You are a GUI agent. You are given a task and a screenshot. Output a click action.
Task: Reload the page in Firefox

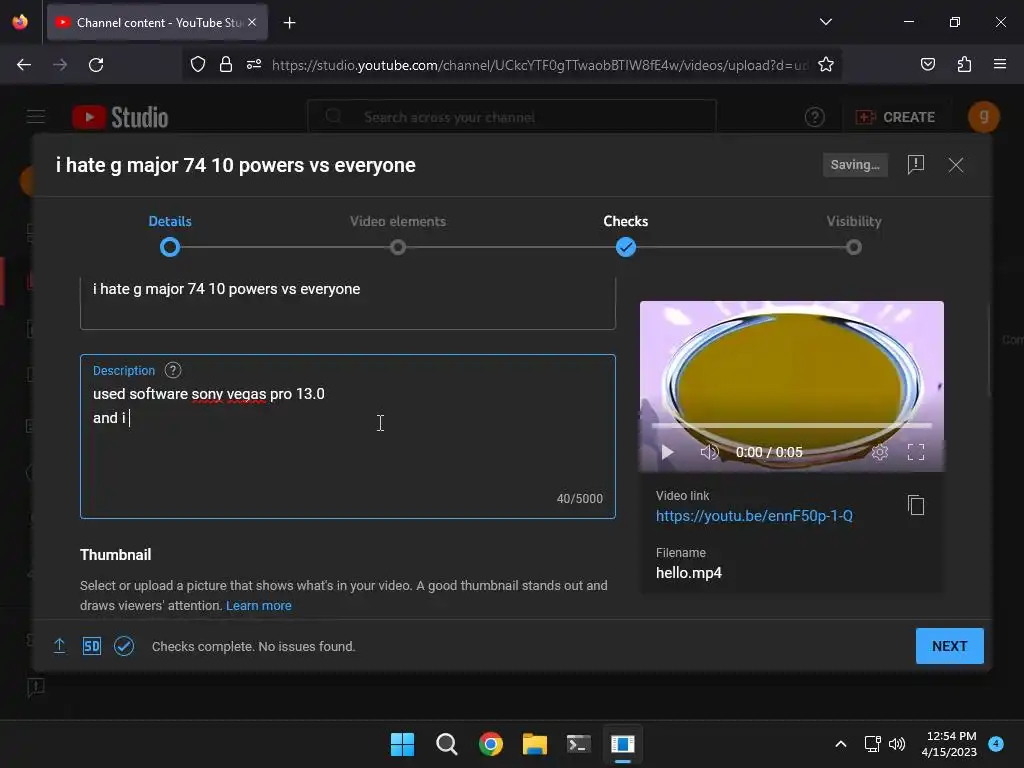tap(96, 65)
